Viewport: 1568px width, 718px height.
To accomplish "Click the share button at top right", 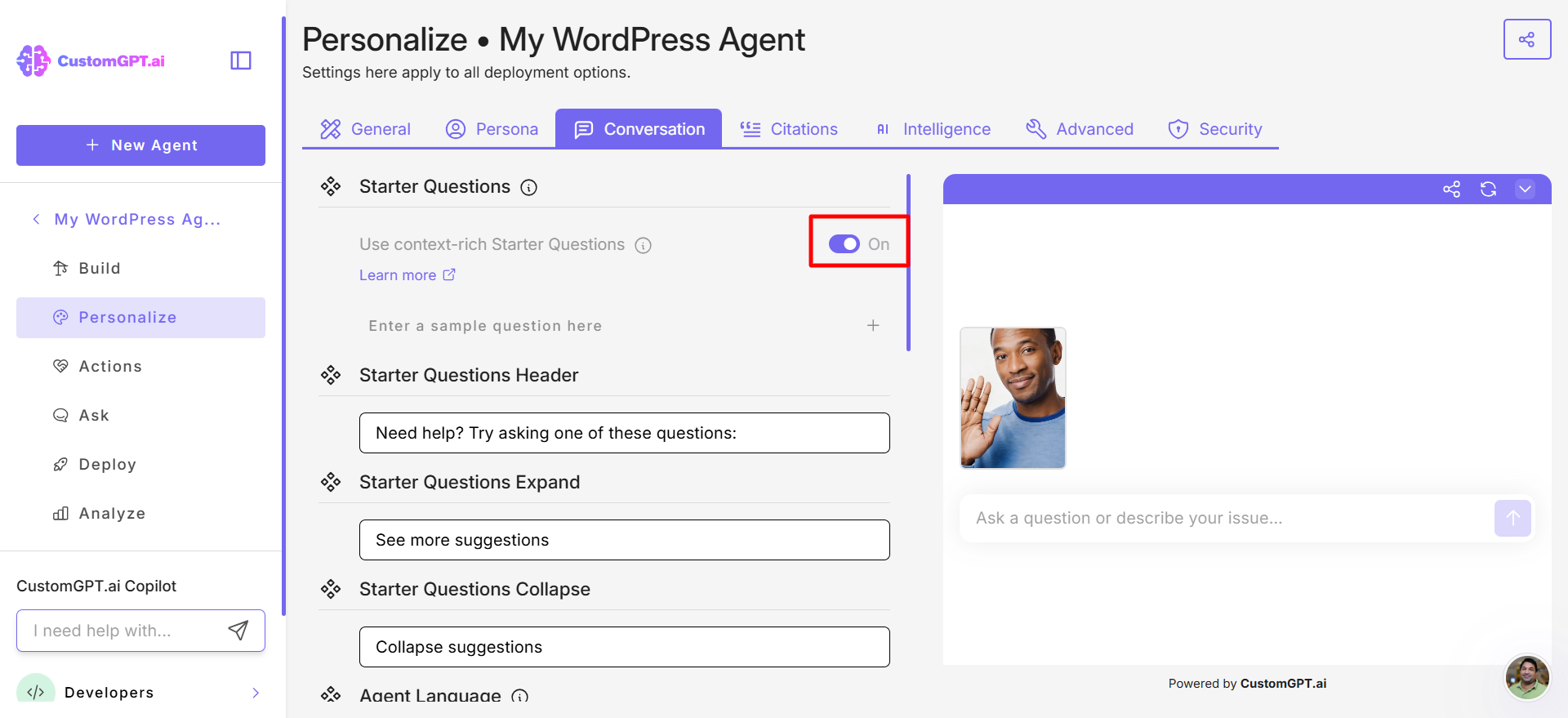I will point(1527,39).
